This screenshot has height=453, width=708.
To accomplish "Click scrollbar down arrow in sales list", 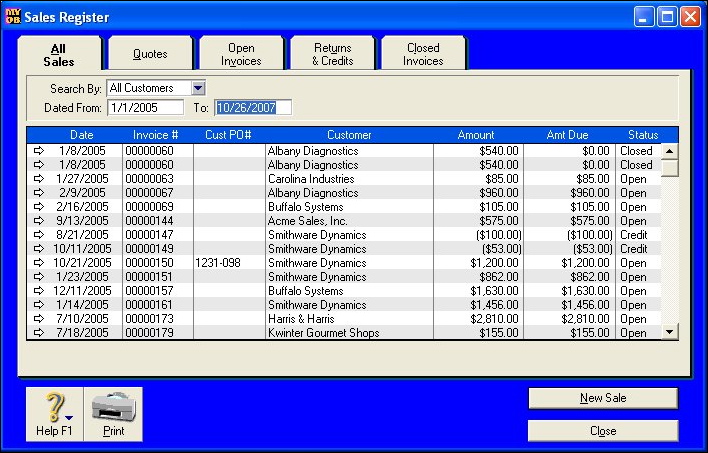I will tap(670, 332).
